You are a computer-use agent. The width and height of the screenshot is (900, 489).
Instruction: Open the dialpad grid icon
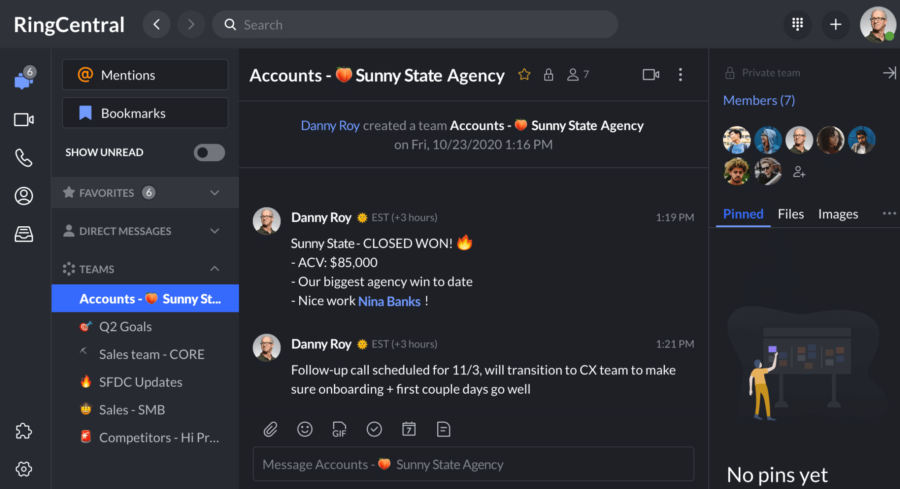tap(797, 24)
